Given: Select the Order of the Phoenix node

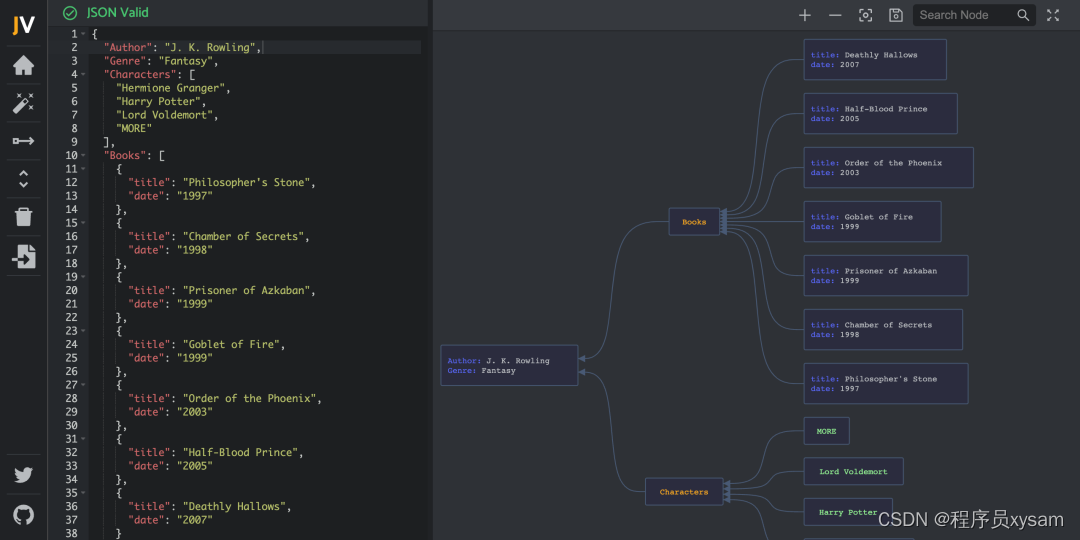Looking at the screenshot, I should click(889, 167).
